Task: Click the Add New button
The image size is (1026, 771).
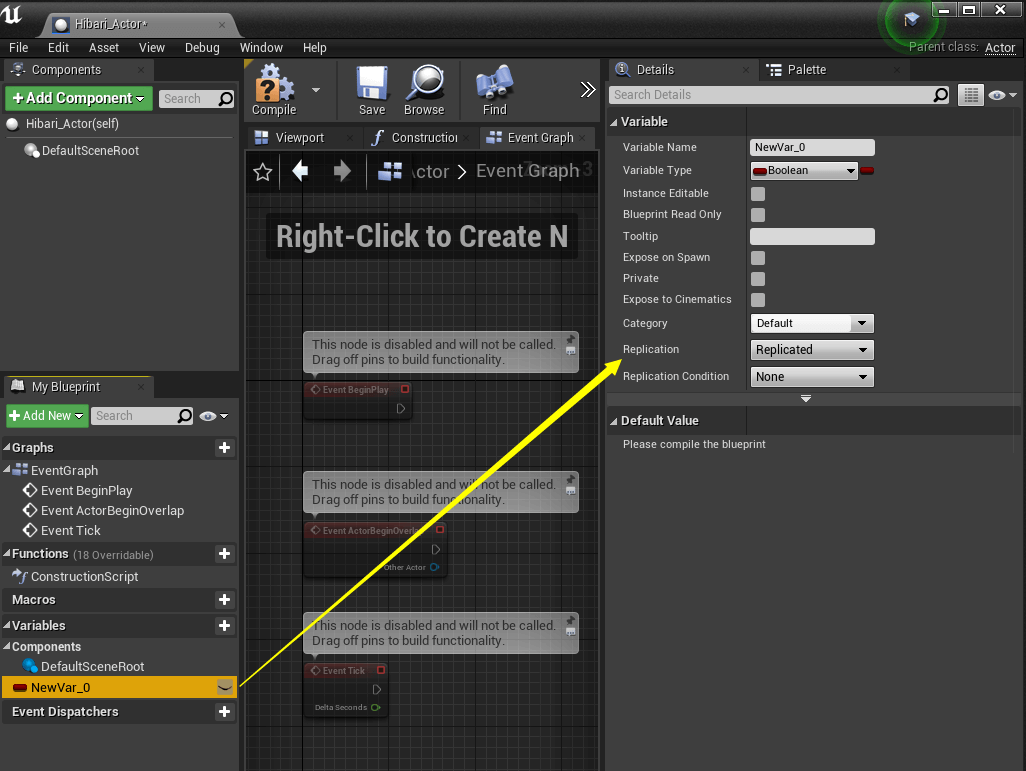Action: (47, 416)
